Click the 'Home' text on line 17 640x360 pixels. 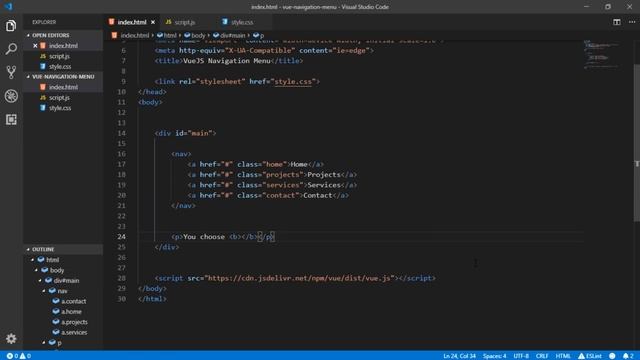(x=299, y=164)
